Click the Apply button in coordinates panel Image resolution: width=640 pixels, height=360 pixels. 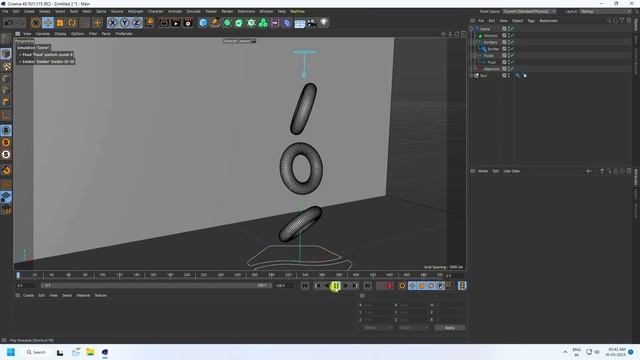coord(449,328)
